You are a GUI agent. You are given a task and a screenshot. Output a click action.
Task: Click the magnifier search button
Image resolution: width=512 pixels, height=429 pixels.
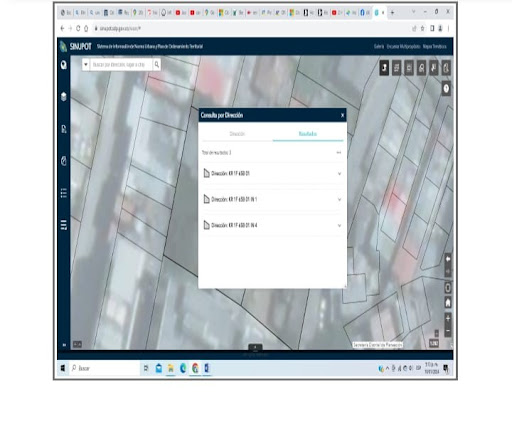[157, 64]
